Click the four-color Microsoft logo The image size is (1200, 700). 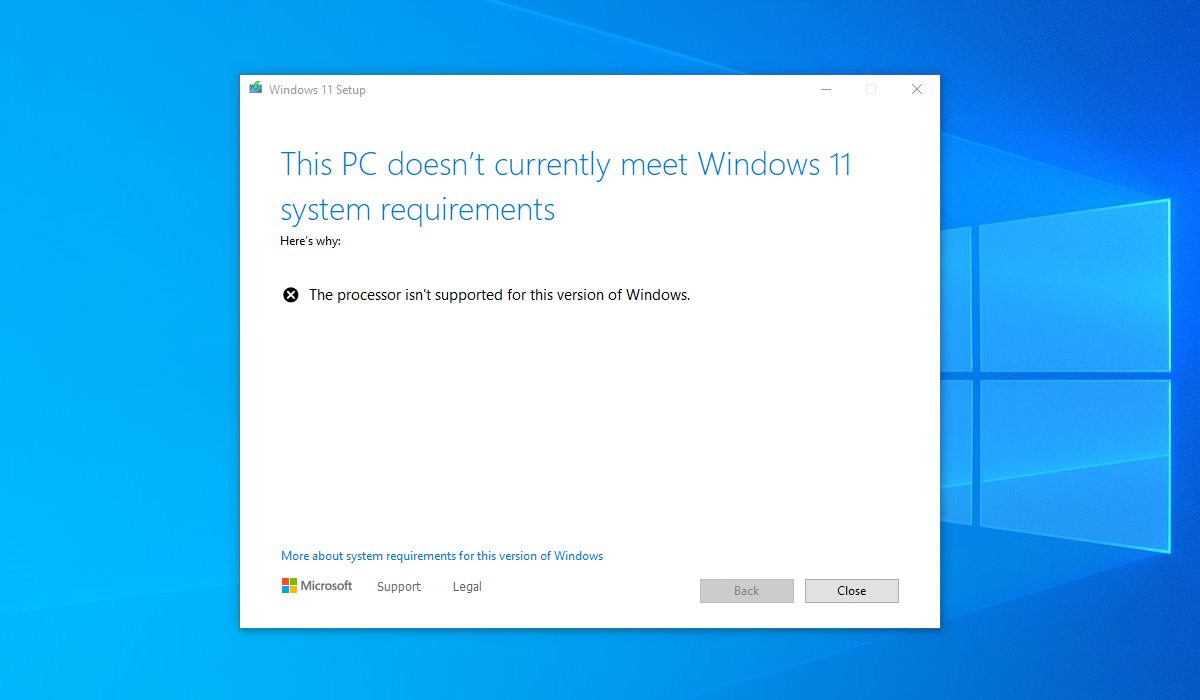pyautogui.click(x=289, y=586)
